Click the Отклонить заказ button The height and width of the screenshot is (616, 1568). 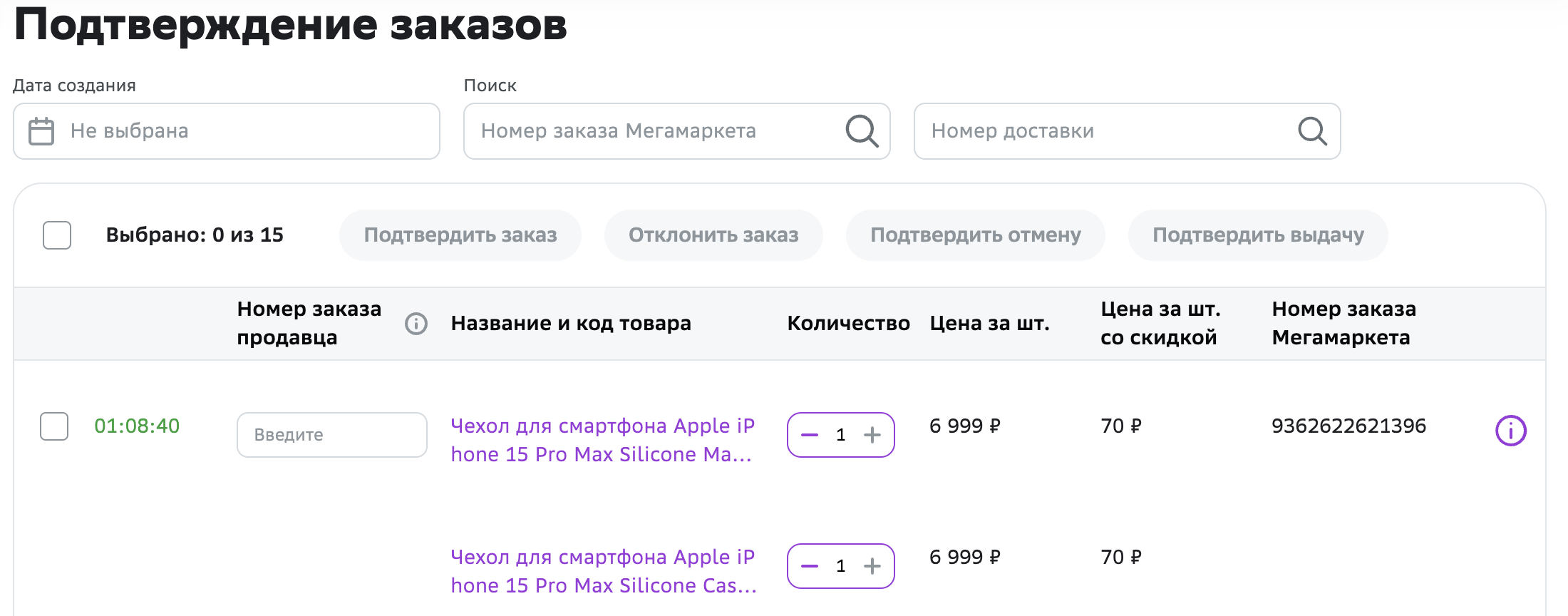pos(713,235)
